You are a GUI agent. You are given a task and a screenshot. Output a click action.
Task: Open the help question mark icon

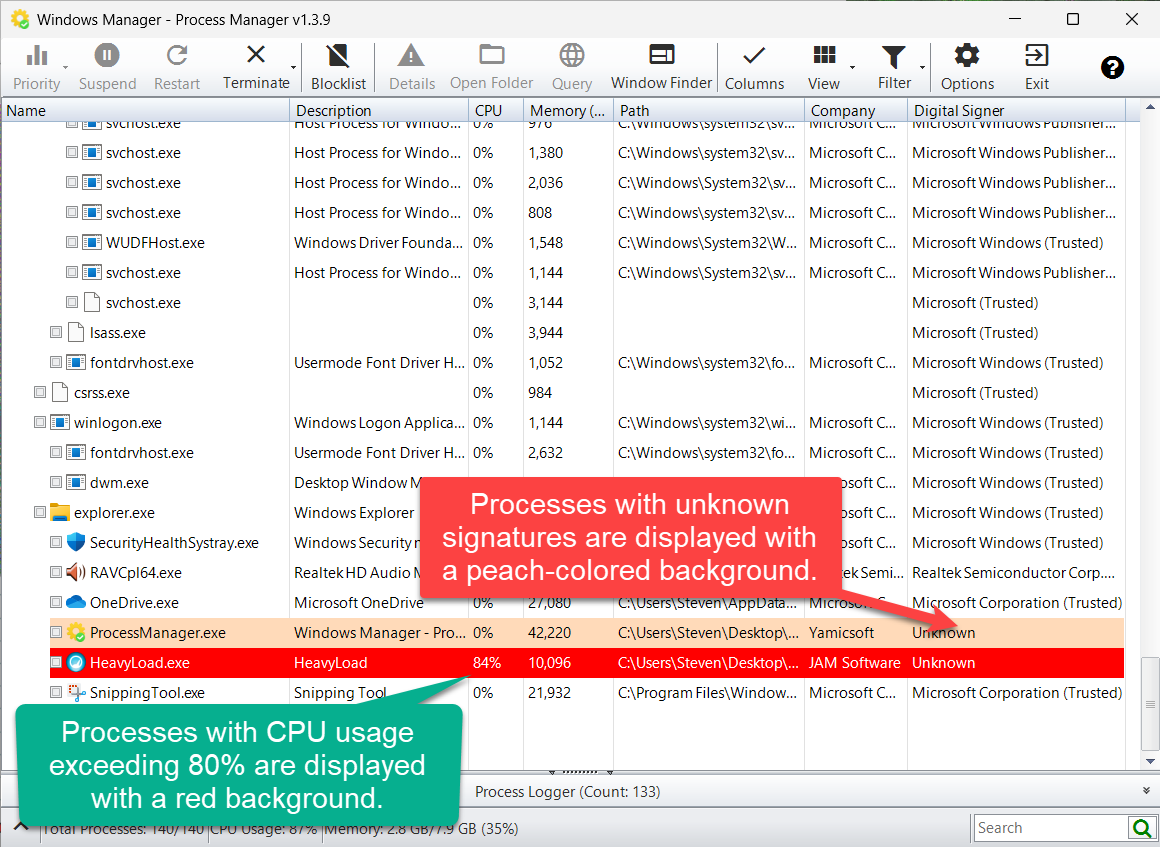pyautogui.click(x=1112, y=67)
